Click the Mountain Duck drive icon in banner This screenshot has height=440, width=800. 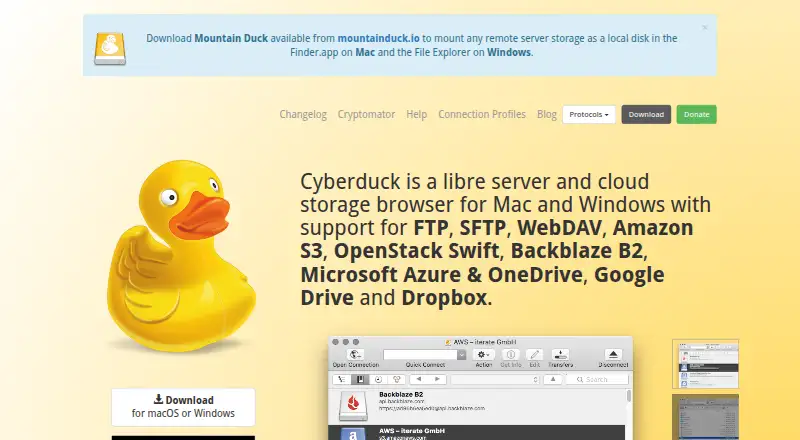(110, 48)
